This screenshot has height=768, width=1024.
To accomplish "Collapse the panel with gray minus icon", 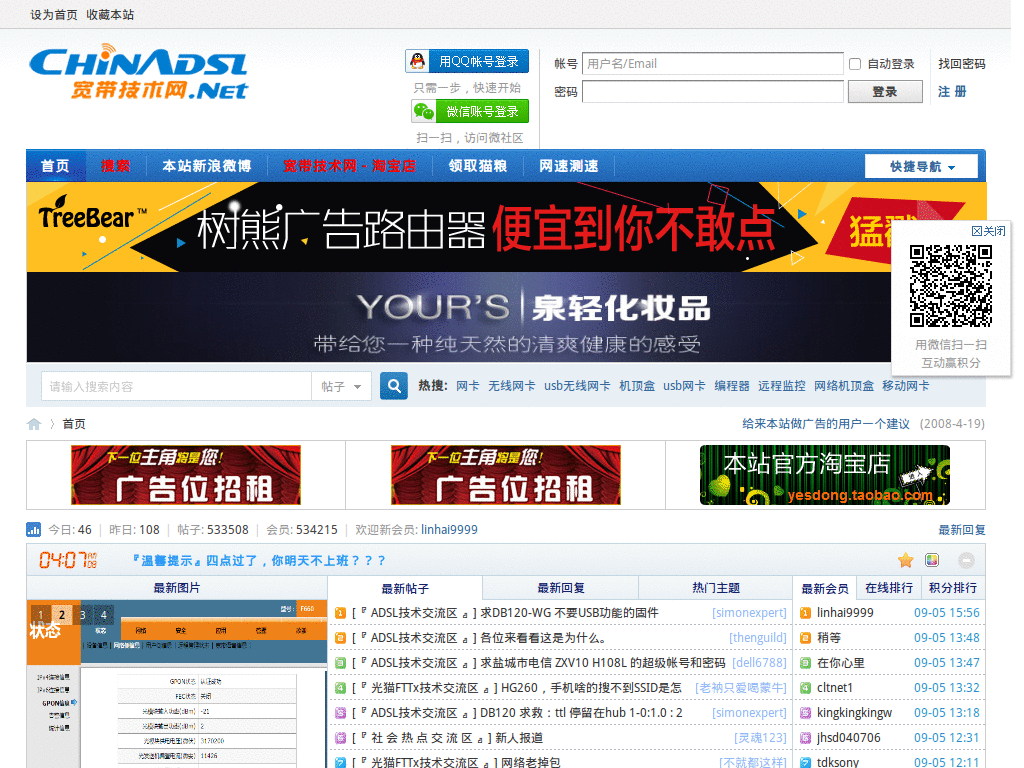I will click(x=966, y=560).
